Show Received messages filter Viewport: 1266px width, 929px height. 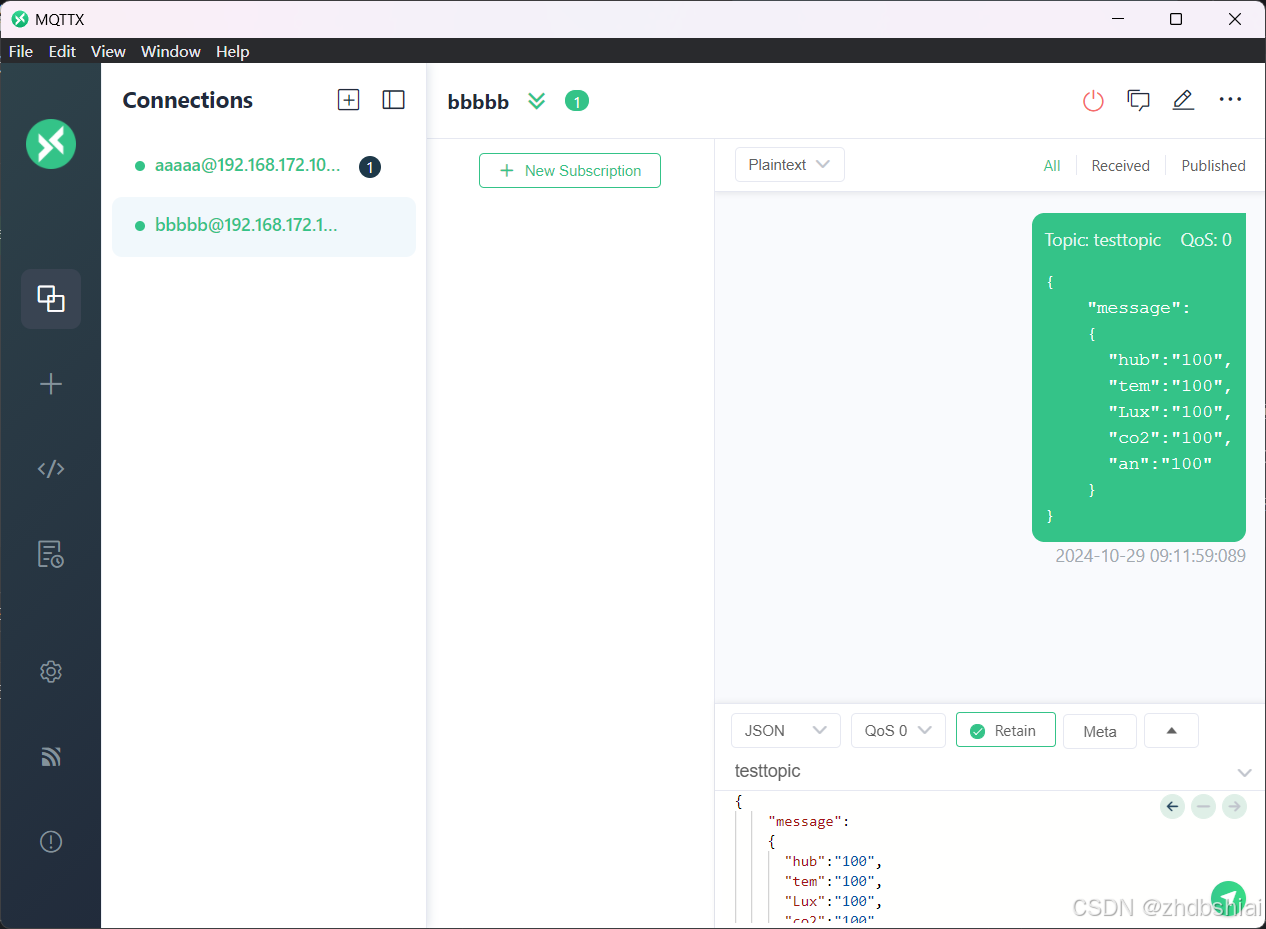point(1120,166)
